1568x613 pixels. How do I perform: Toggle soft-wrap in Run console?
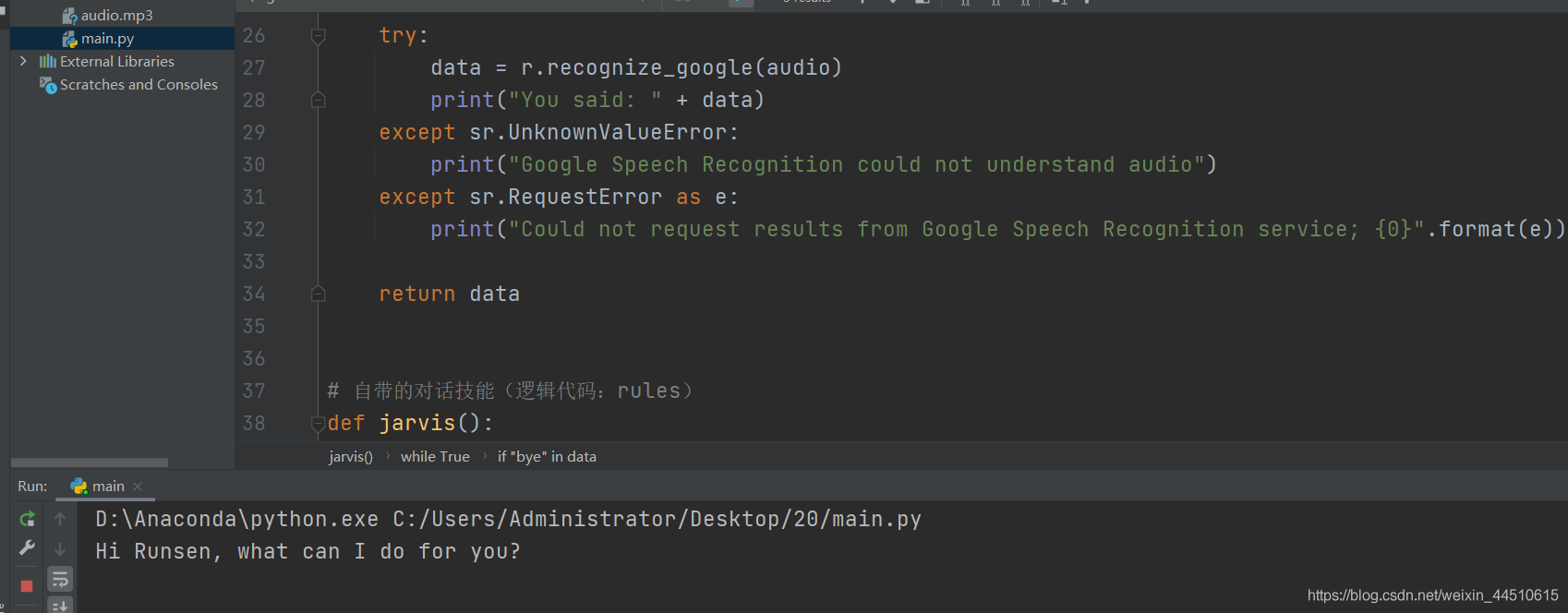point(60,579)
